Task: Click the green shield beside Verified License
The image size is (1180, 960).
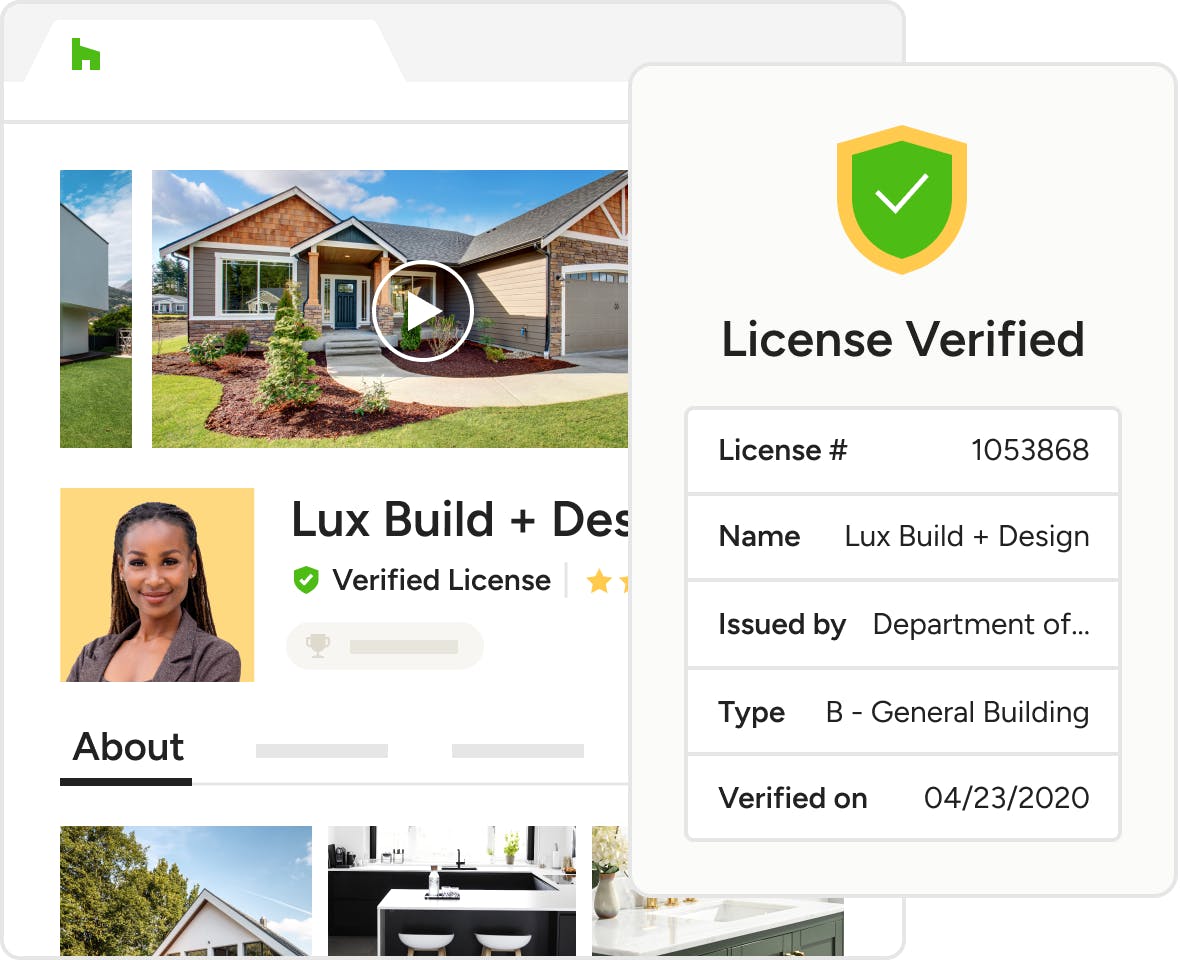Action: [306, 580]
